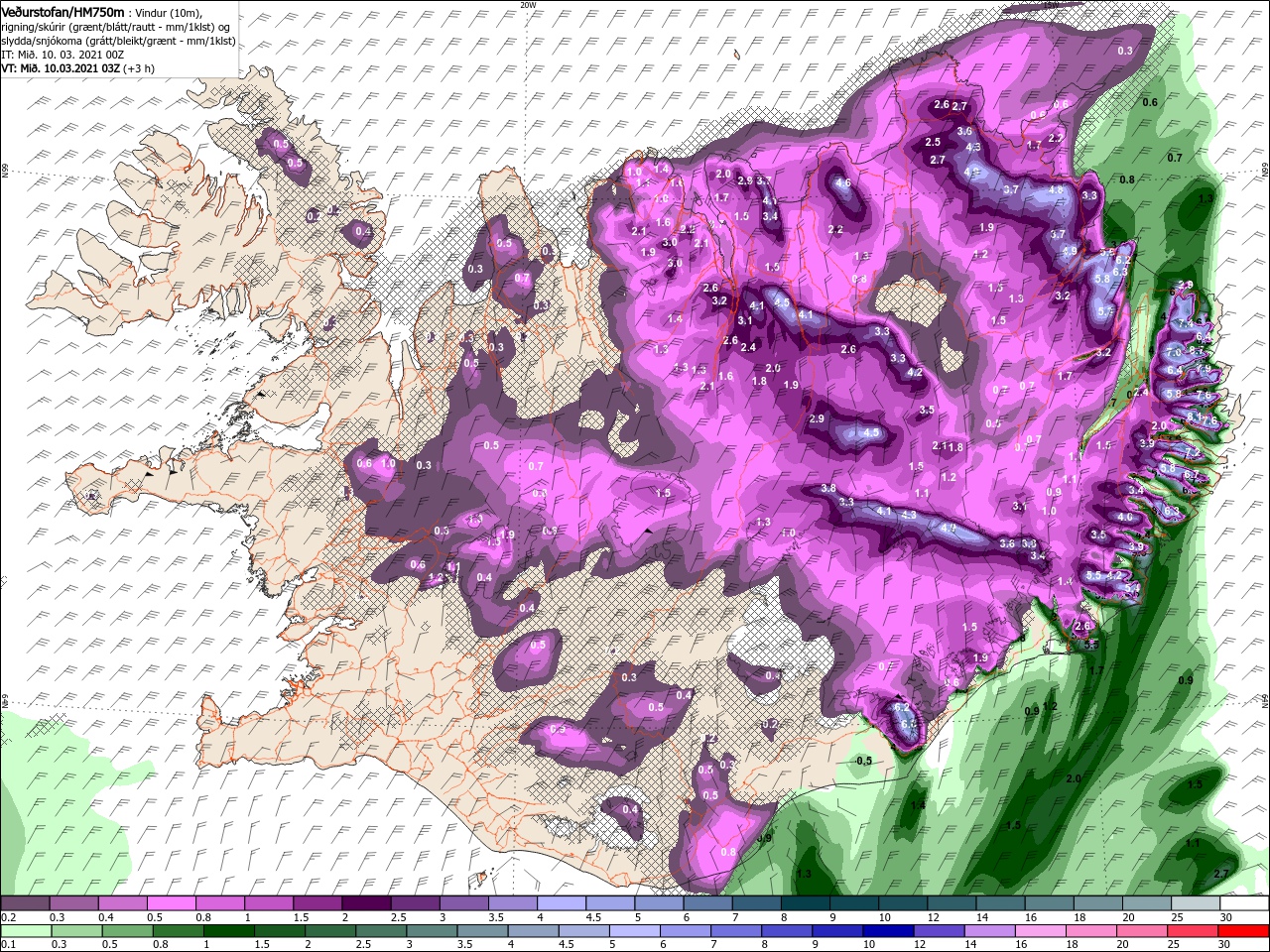Pick the snow legend 14–16 swatch
The height and width of the screenshot is (952, 1270).
[1001, 903]
